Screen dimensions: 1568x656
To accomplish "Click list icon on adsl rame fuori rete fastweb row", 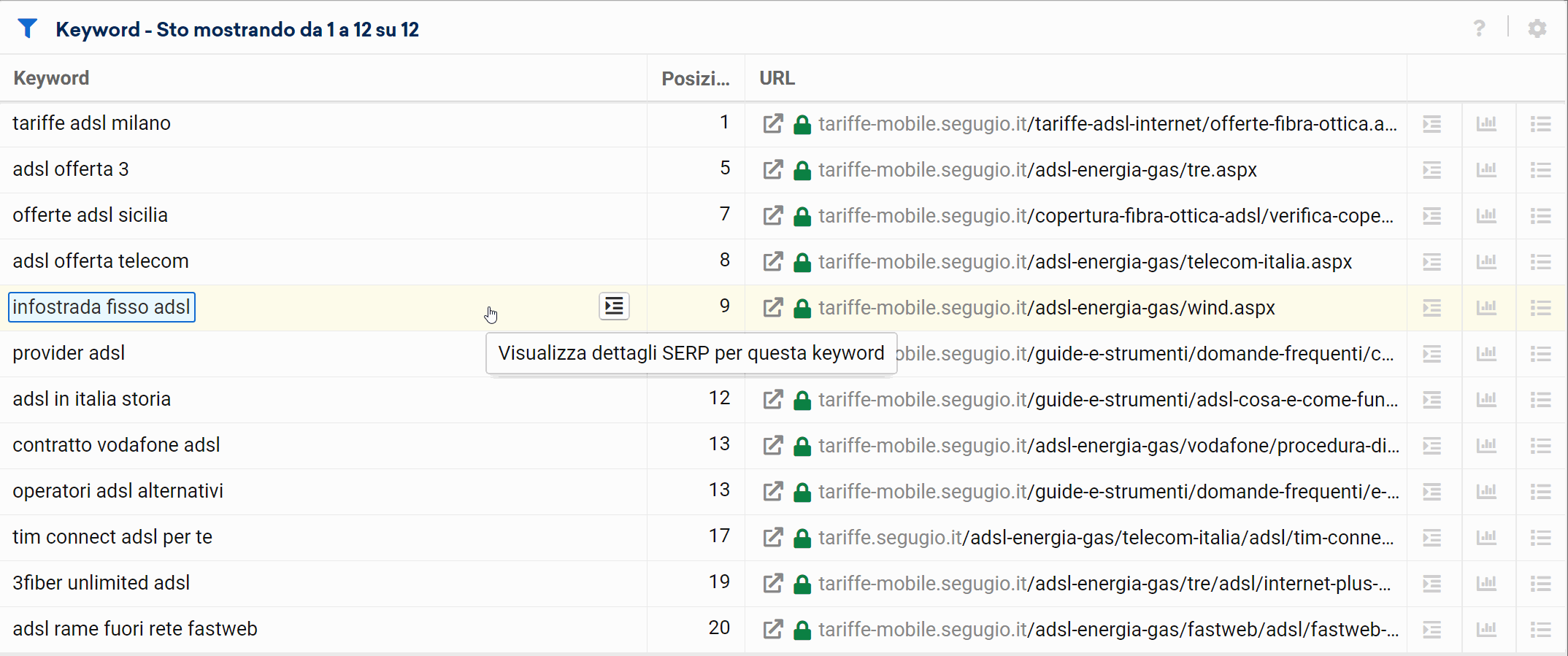I will point(1540,630).
